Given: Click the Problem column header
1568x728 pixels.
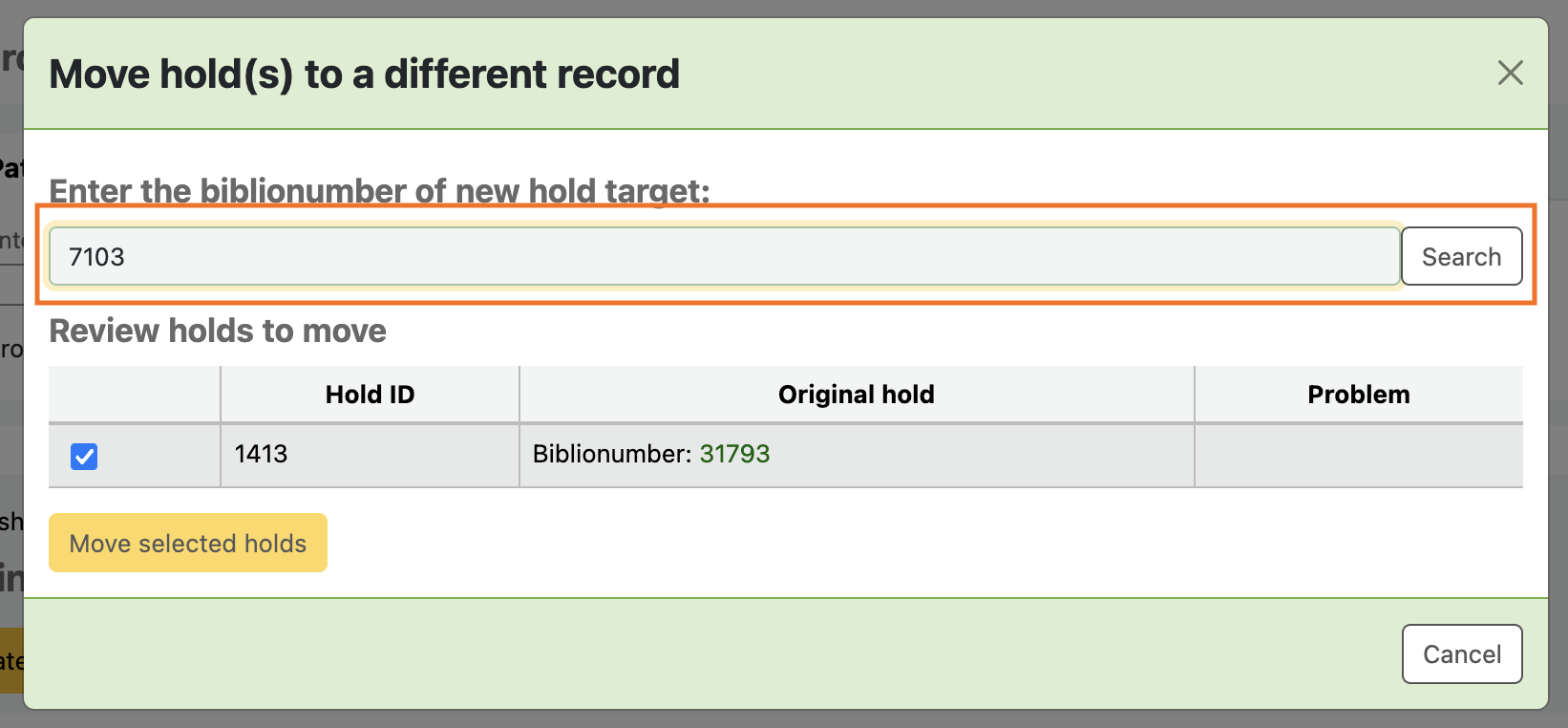Looking at the screenshot, I should 1358,395.
